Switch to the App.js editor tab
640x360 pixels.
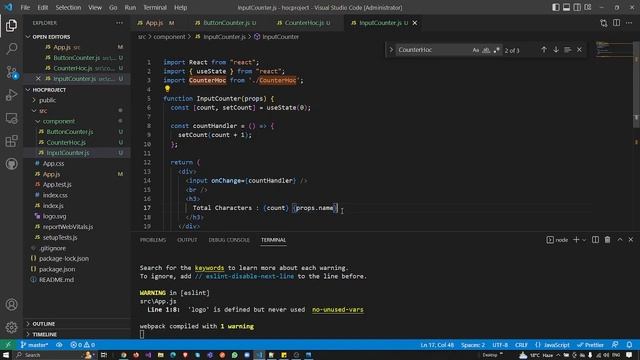pos(155,23)
